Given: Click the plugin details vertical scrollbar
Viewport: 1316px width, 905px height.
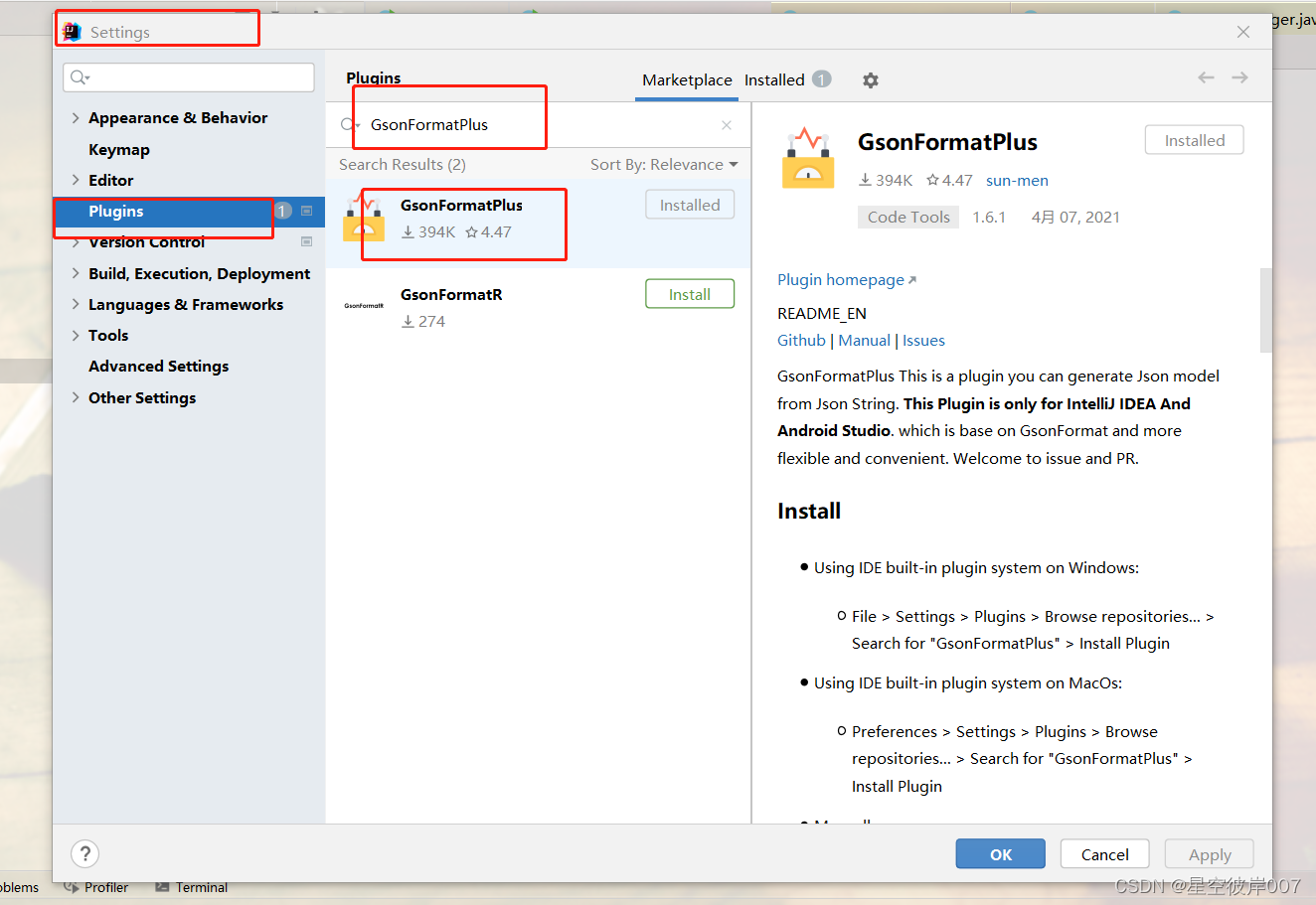Looking at the screenshot, I should pos(1265,310).
